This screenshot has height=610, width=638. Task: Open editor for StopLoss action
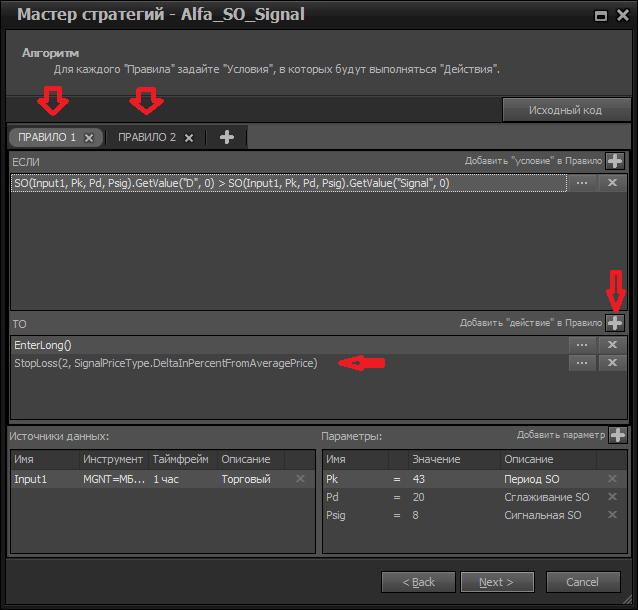pos(582,363)
